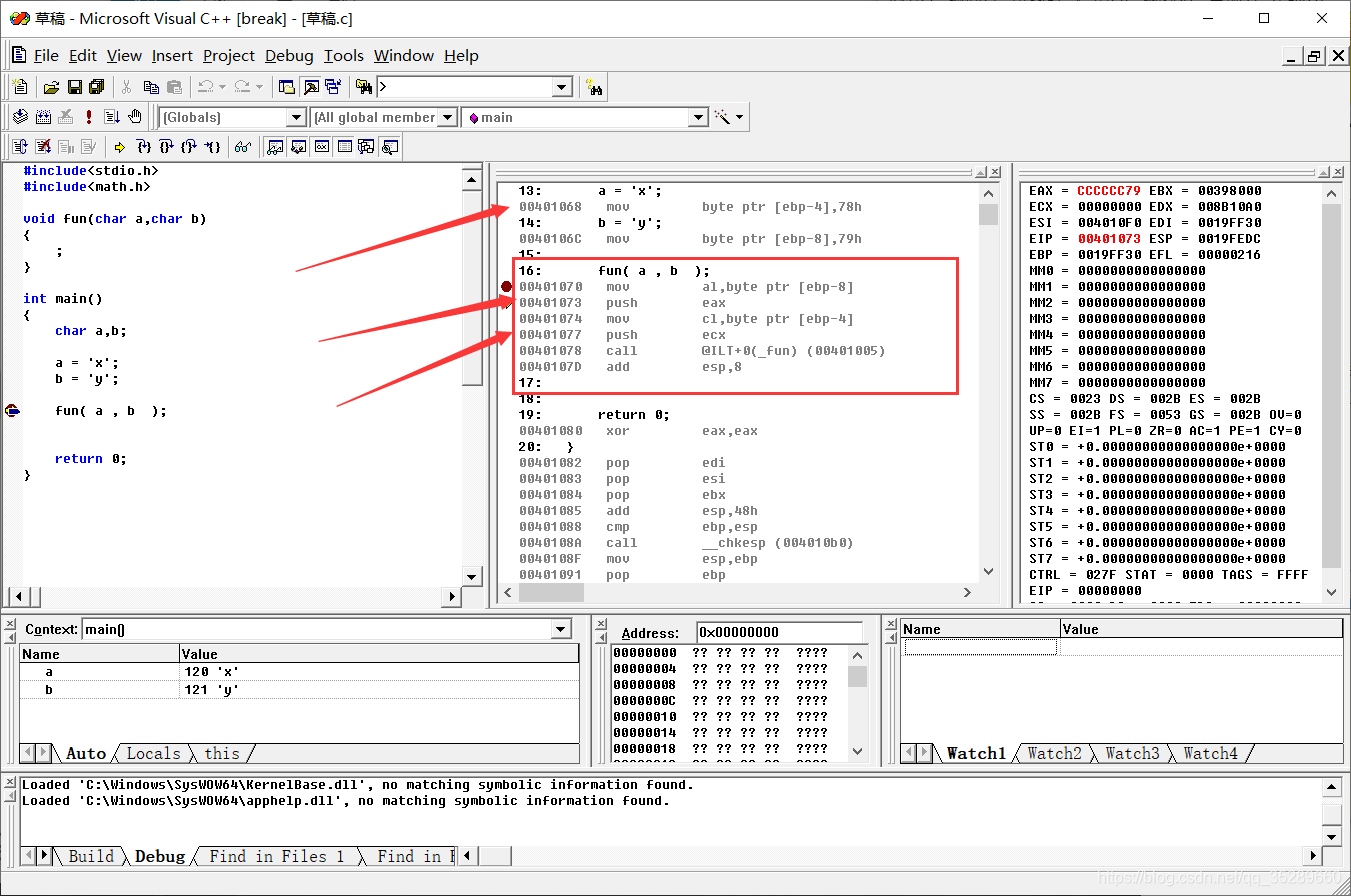
Task: Close the Watch panel with its x button
Action: (890, 624)
